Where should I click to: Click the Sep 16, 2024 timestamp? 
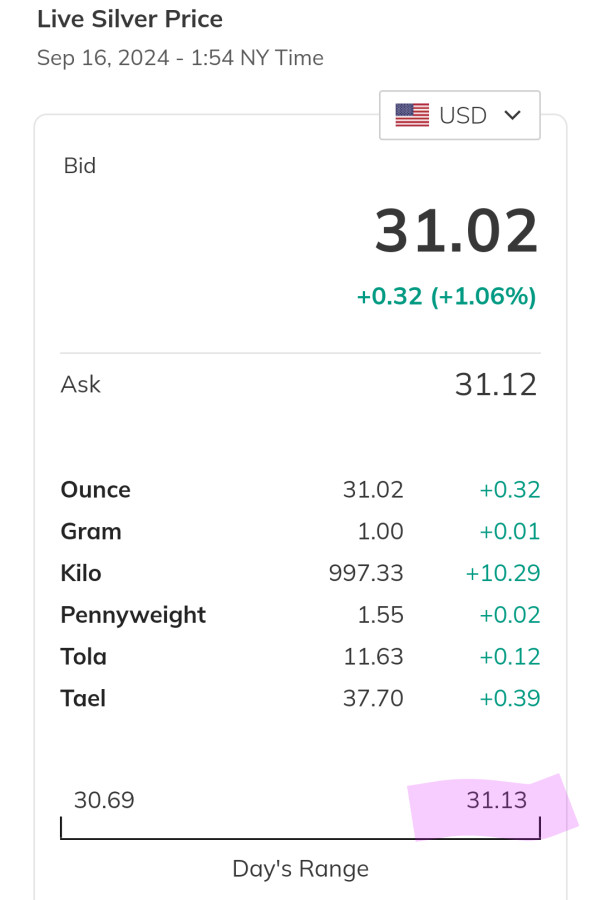180,58
